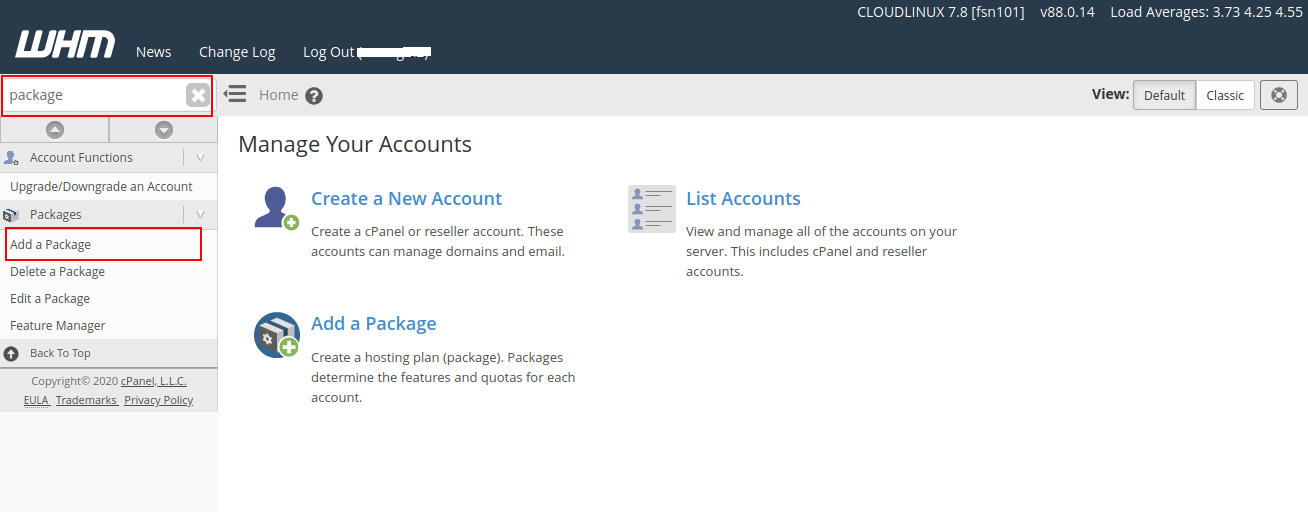Select Delete a Package in sidebar

point(57,271)
